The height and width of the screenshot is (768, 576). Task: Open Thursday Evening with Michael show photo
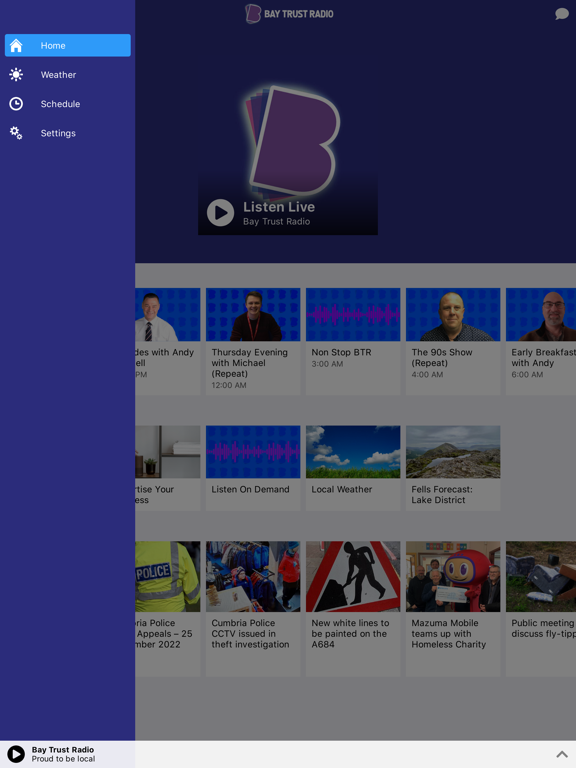[x=253, y=314]
